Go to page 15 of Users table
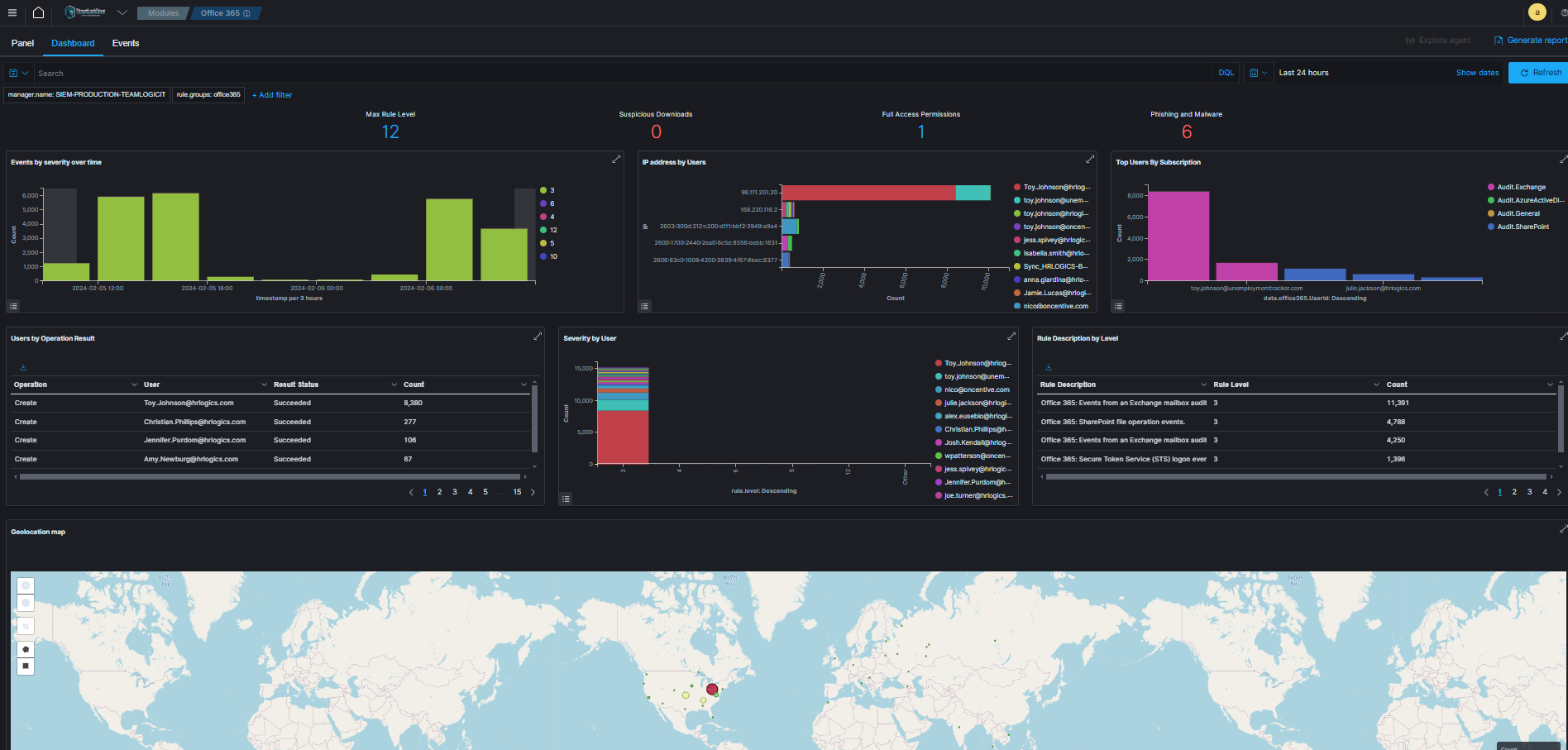This screenshot has width=1568, height=750. point(517,492)
